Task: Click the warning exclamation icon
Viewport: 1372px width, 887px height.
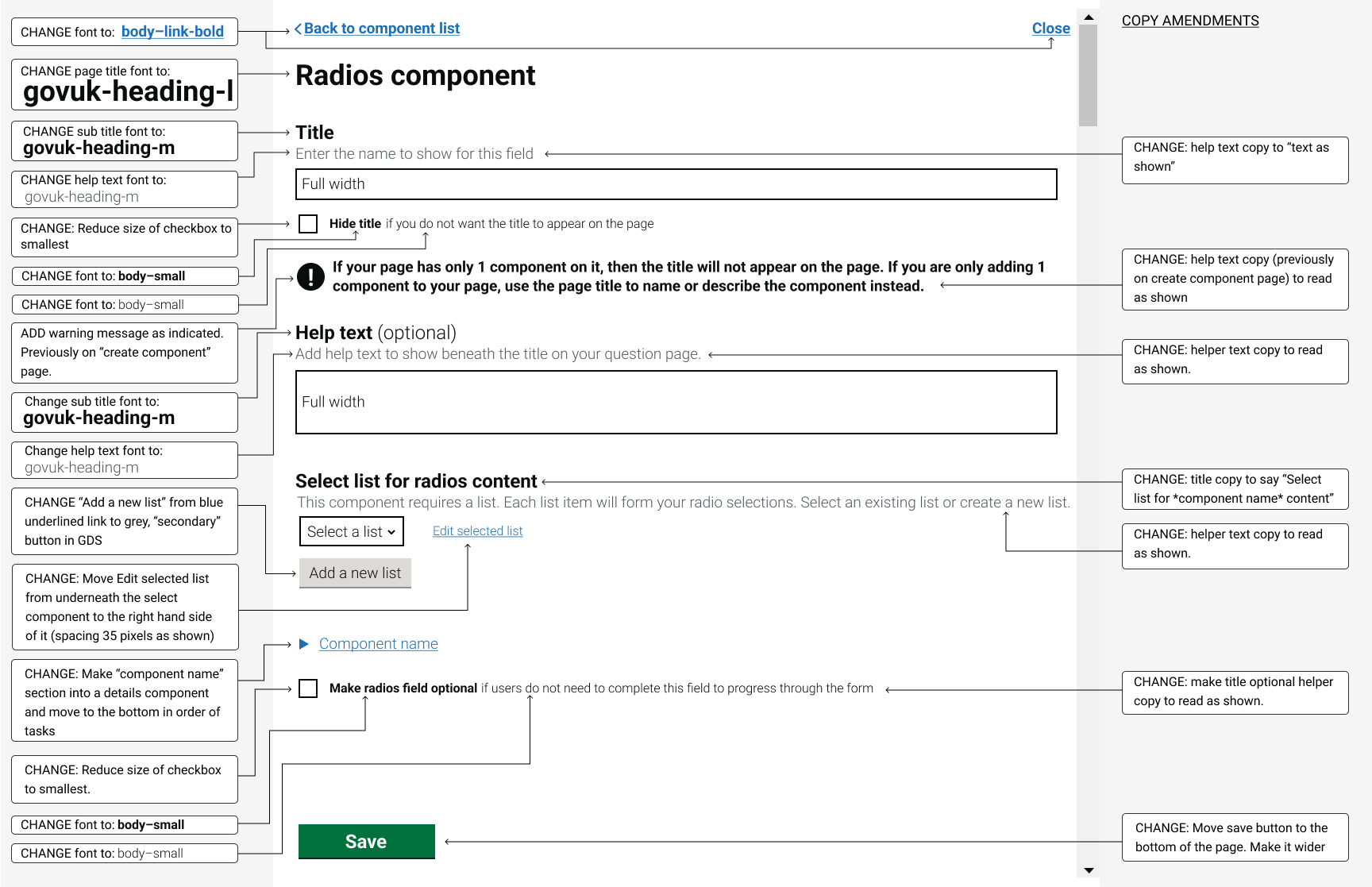Action: (x=310, y=276)
